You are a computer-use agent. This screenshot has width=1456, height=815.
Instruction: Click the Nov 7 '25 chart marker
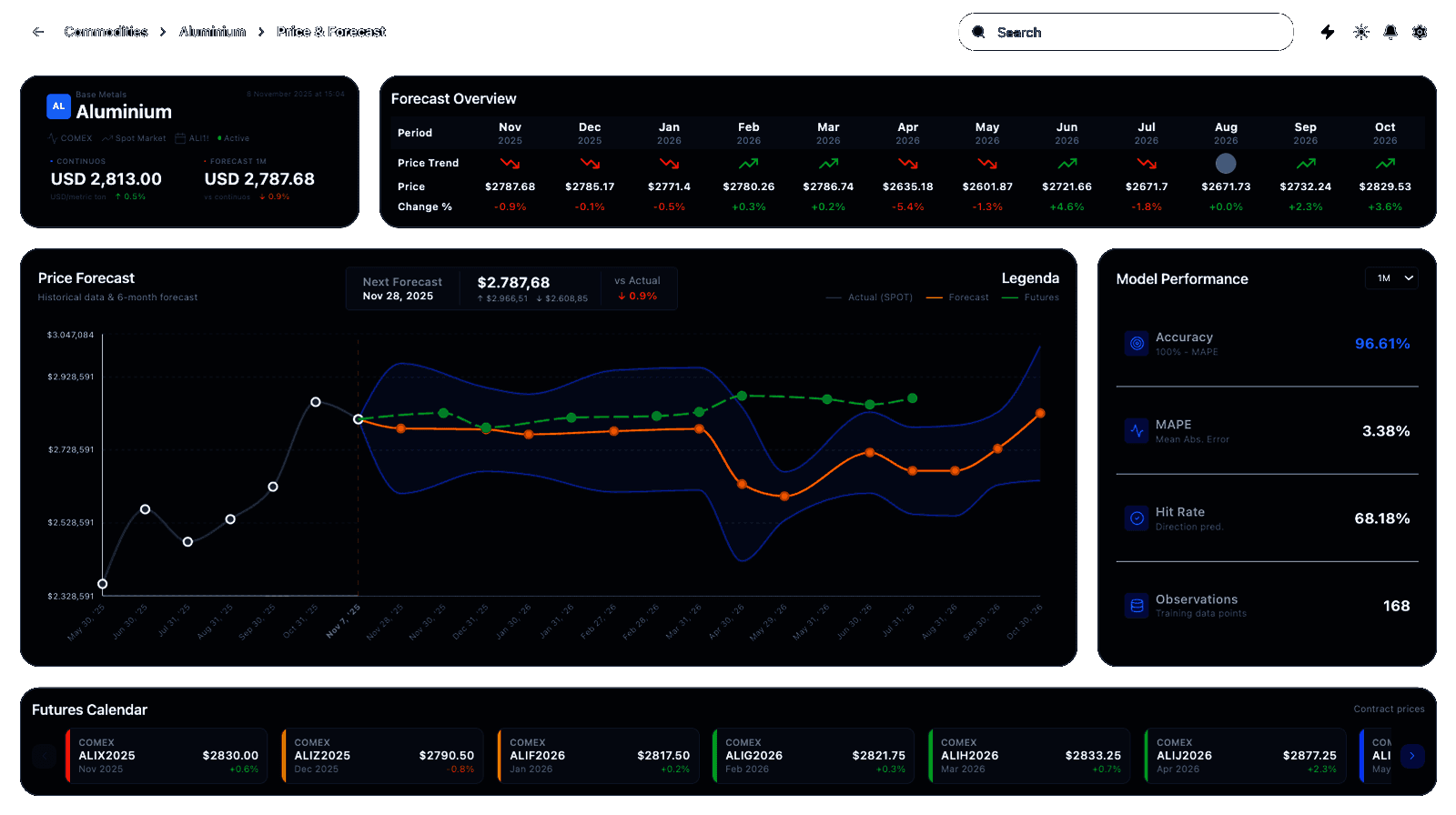pos(359,419)
